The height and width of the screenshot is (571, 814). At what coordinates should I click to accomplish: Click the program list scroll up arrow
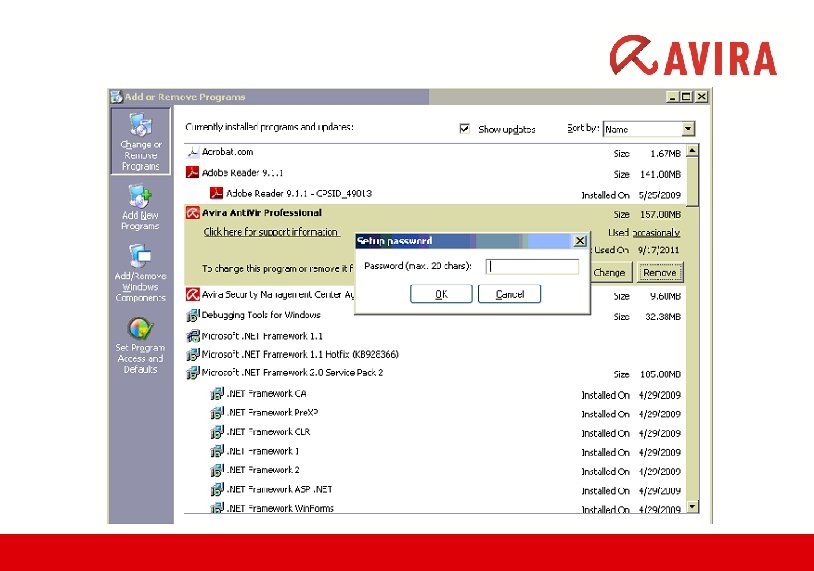[x=692, y=151]
